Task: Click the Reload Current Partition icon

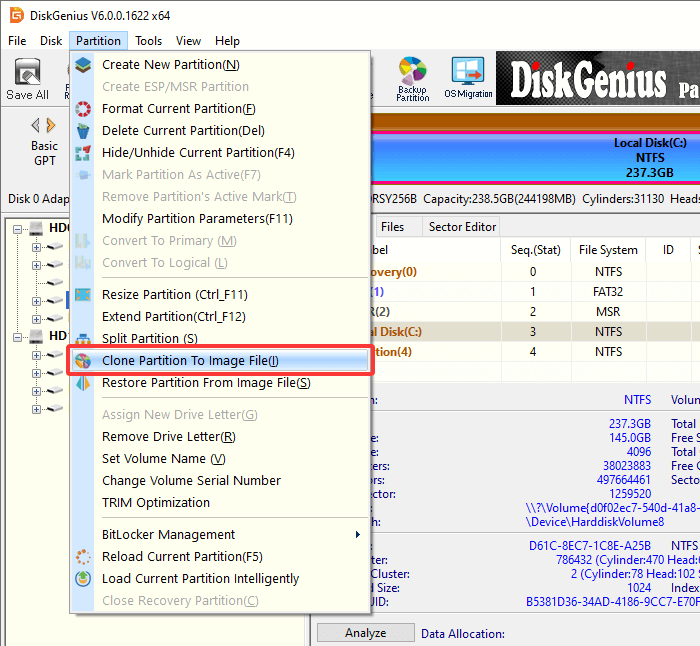Action: pos(84,557)
